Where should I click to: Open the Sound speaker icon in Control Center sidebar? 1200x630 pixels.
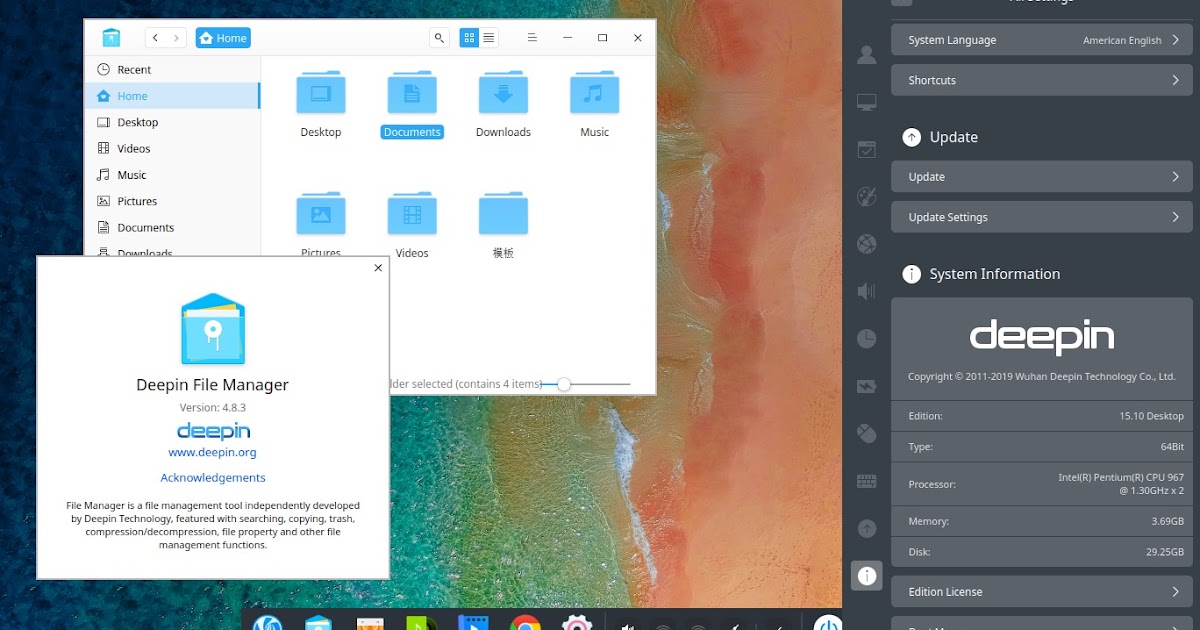point(866,291)
